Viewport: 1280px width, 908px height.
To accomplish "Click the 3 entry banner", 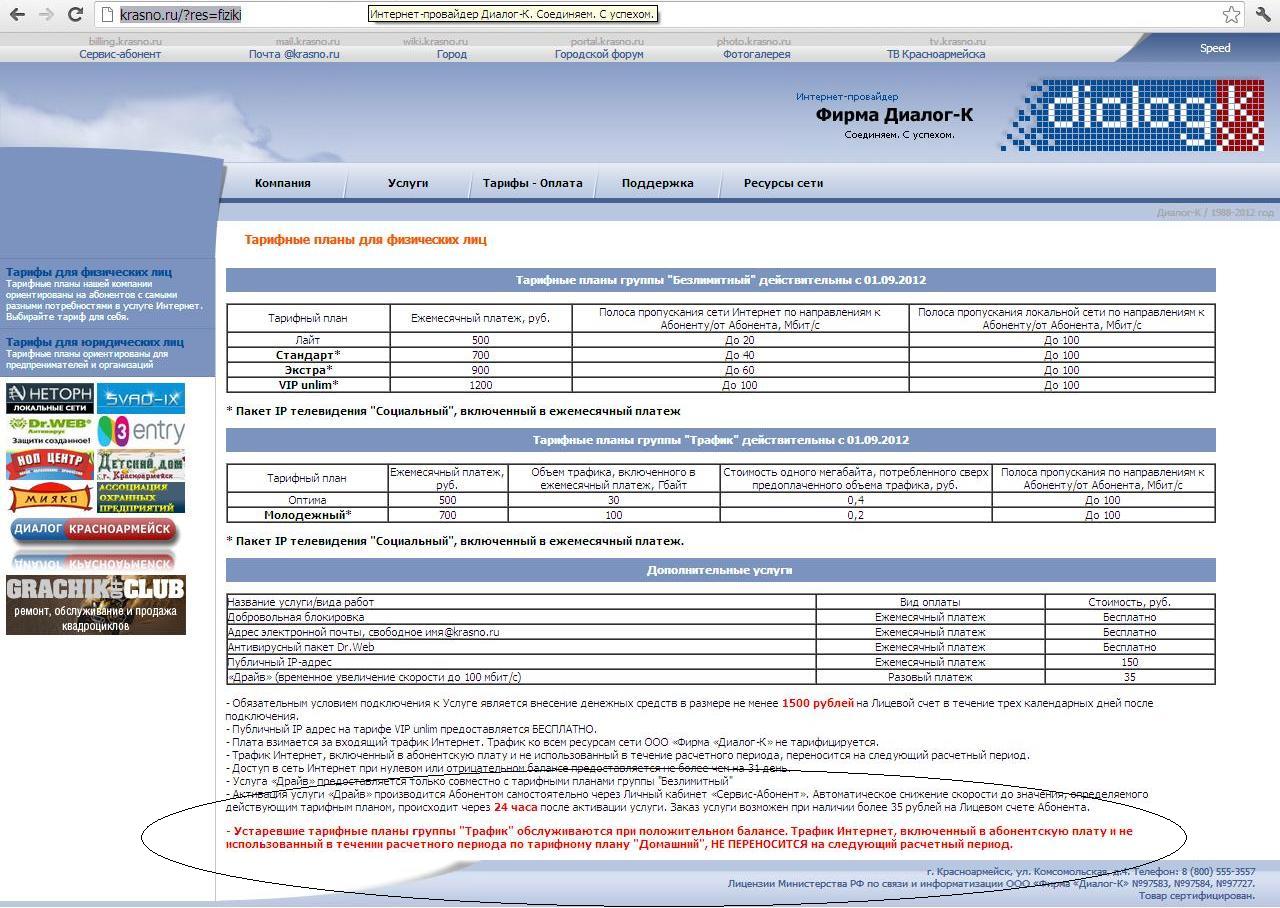I will pyautogui.click(x=141, y=432).
